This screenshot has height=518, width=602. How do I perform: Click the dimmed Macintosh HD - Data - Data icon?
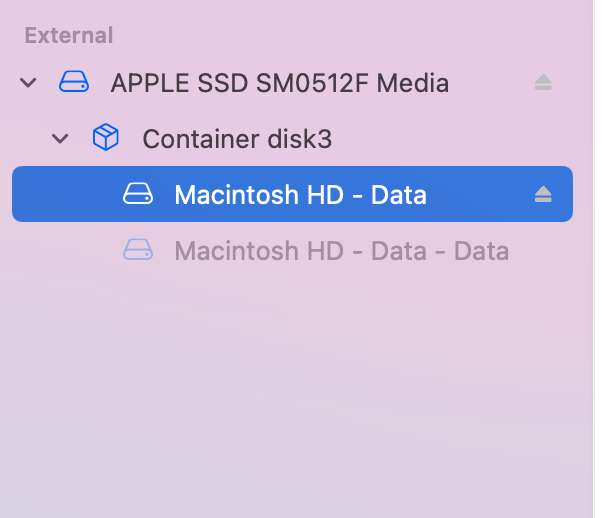[x=138, y=250]
